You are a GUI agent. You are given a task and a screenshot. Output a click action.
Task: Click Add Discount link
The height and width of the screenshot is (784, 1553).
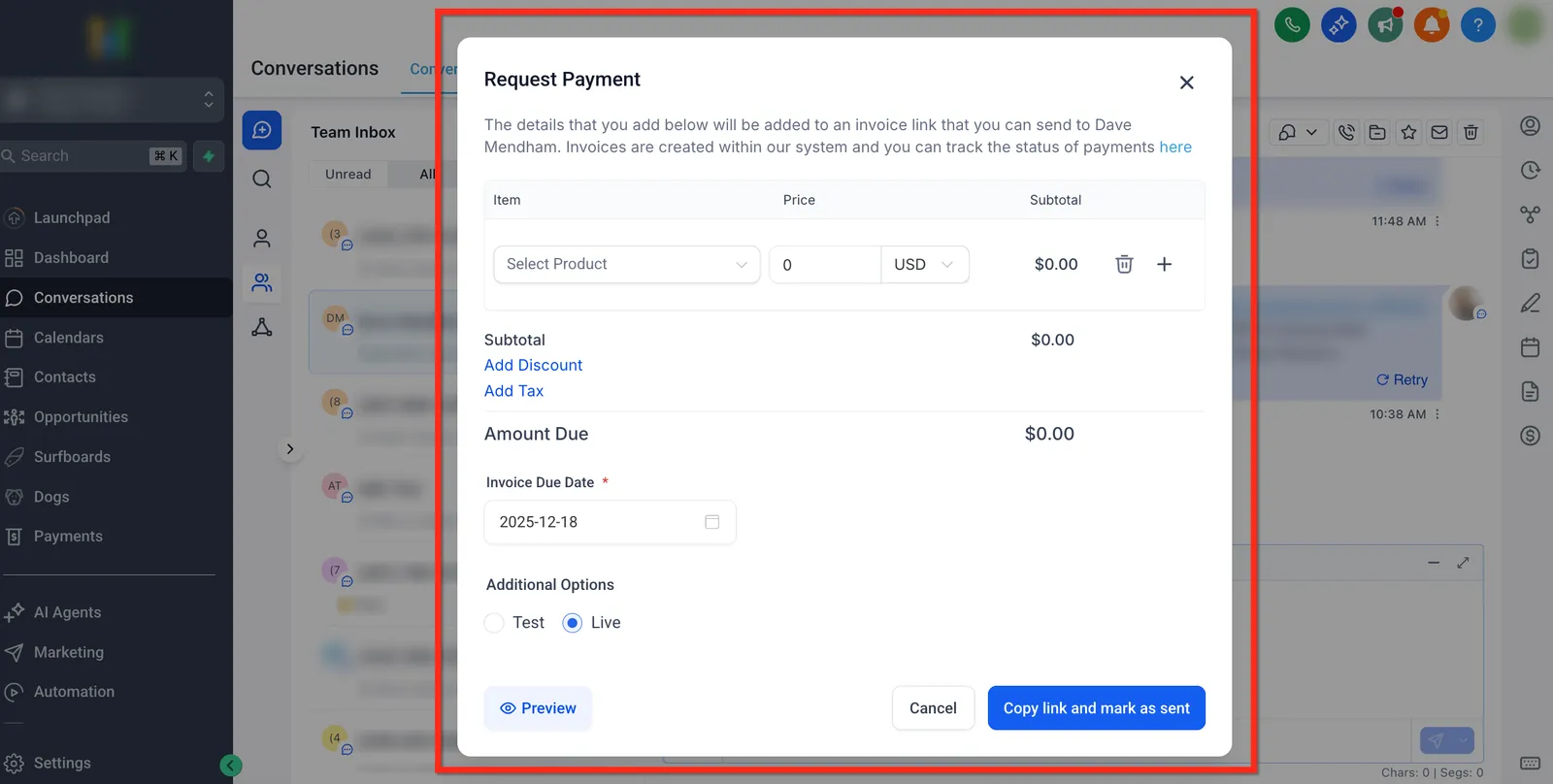(x=533, y=365)
